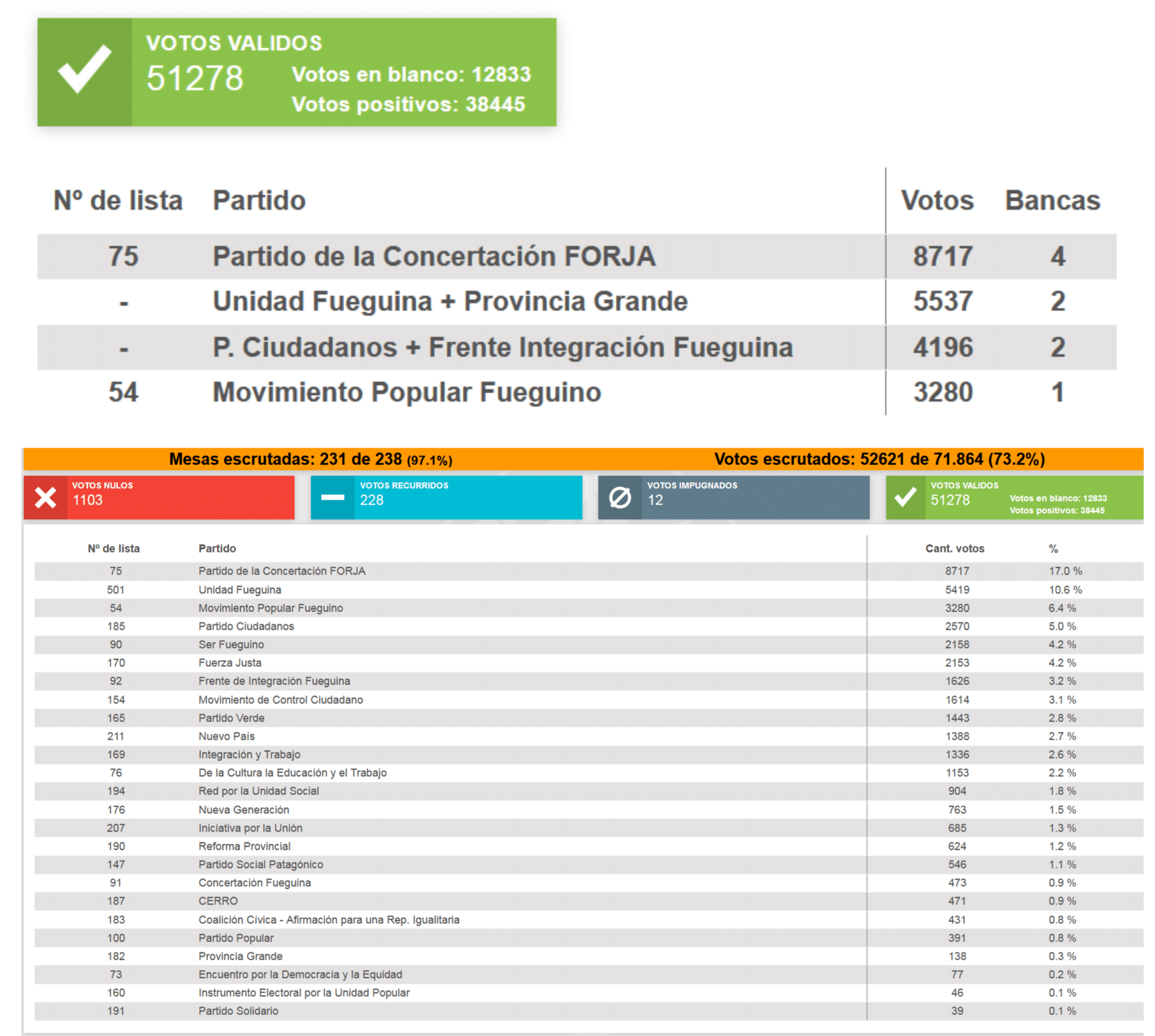The height and width of the screenshot is (1036, 1155).
Task: Click the crossed circle votos impugnados icon
Action: (x=620, y=498)
